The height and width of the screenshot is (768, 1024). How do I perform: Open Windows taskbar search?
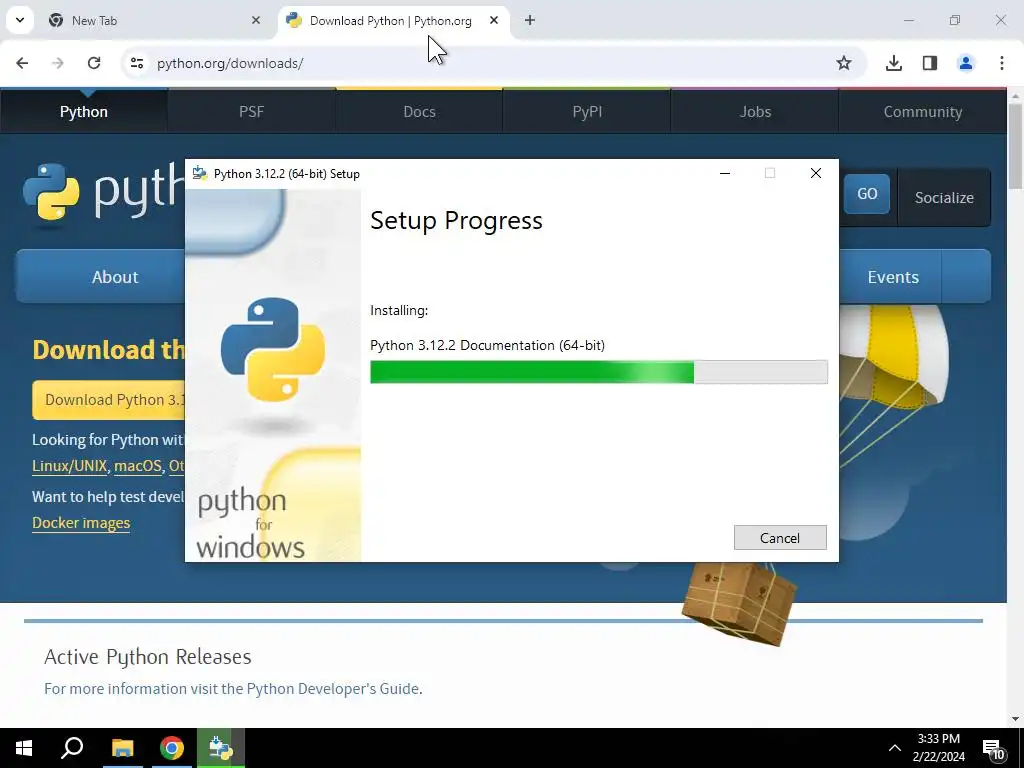coord(72,748)
